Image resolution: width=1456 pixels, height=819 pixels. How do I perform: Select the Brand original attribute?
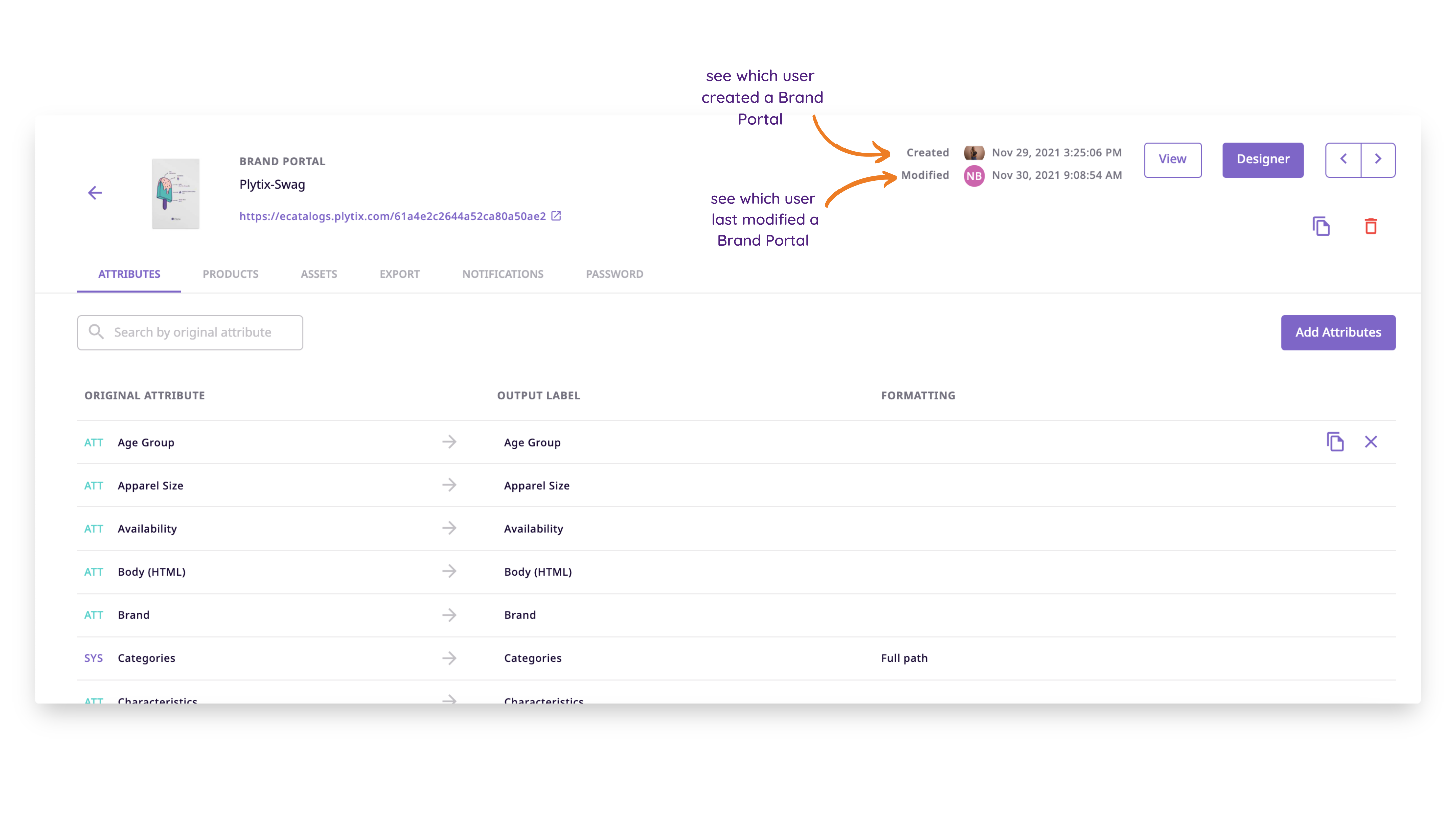(x=133, y=615)
